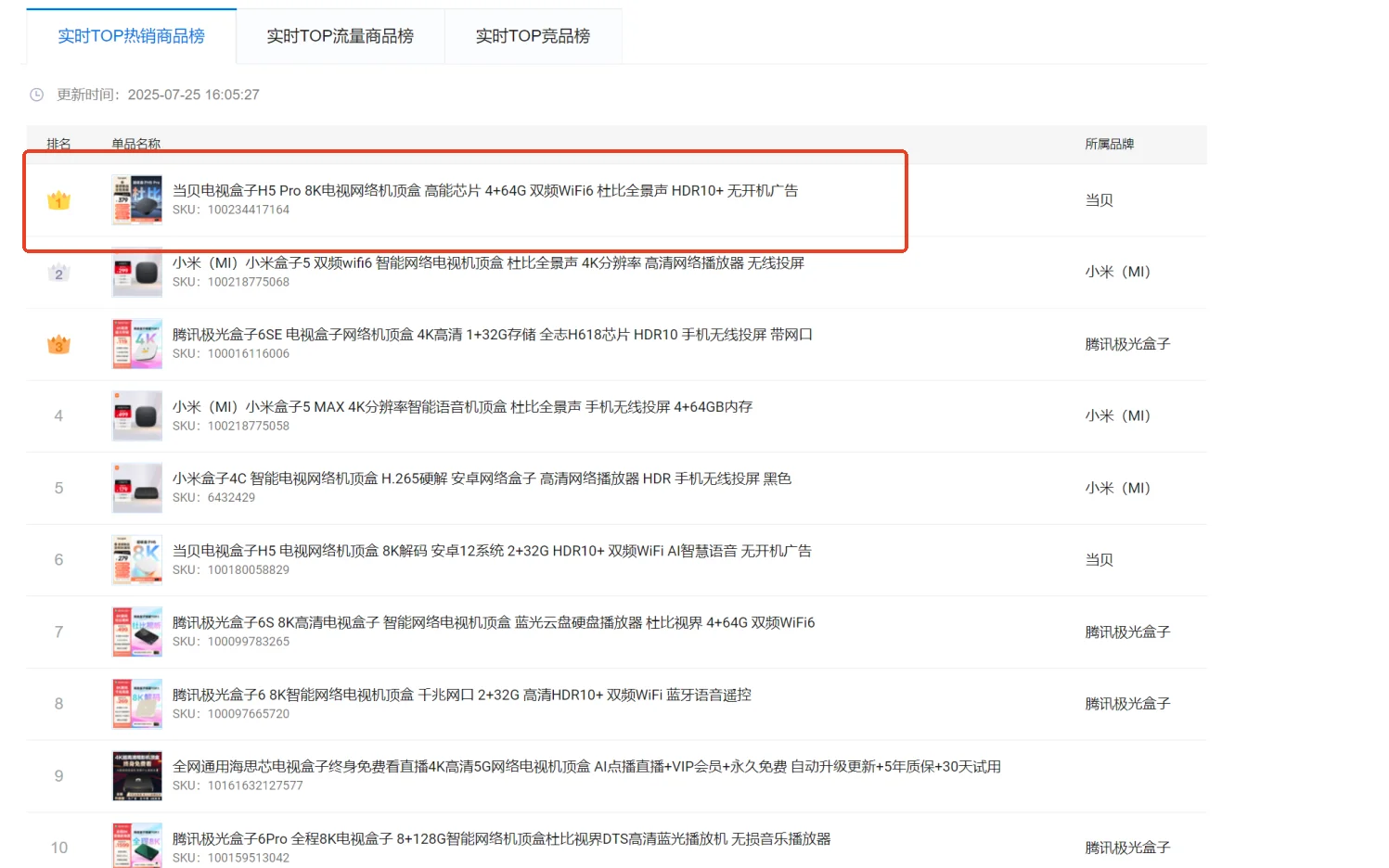Open thumbnail of 腾讯极光盒子6Pro
Image resolution: width=1389 pixels, height=868 pixels.
[x=137, y=846]
